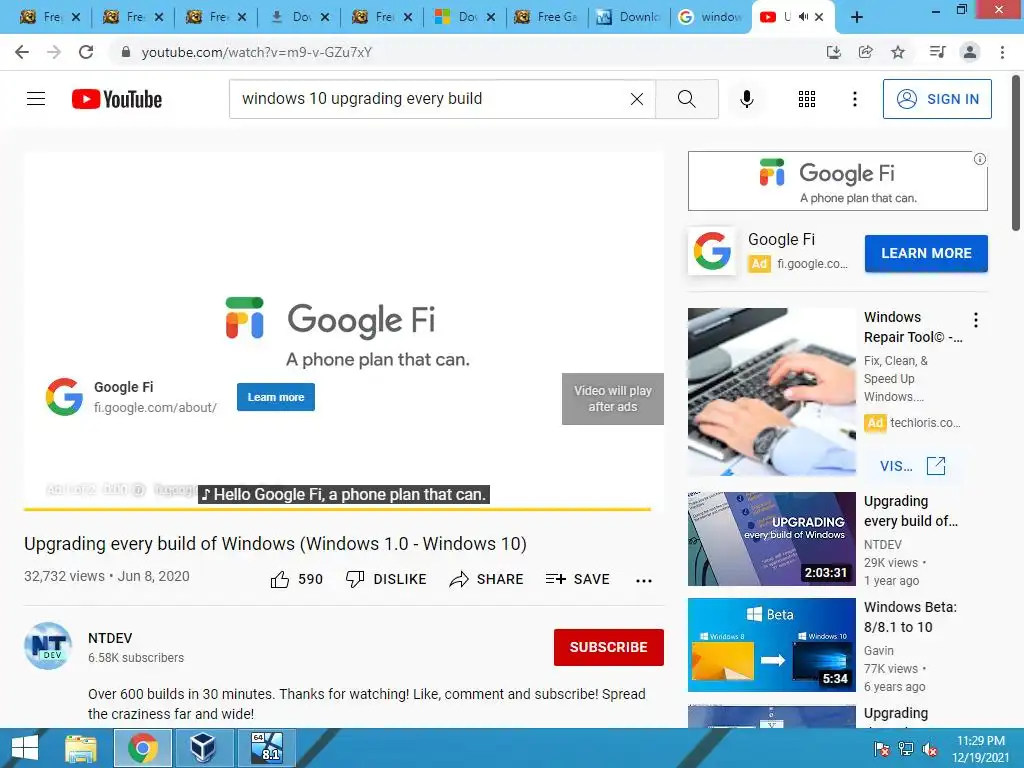Screen dimensions: 1024x768
Task: Click network tray icon
Action: [x=905, y=749]
